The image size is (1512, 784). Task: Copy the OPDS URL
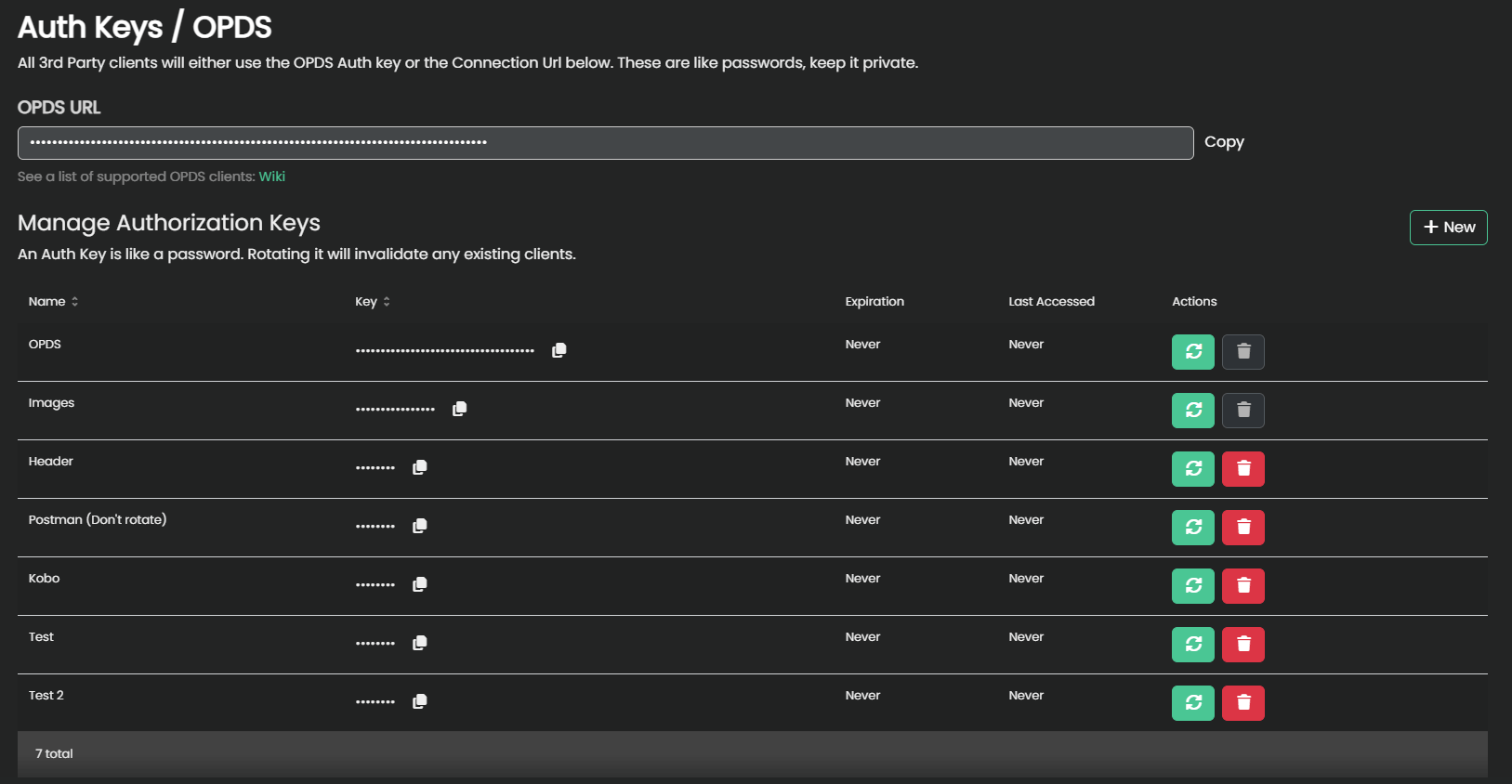click(1223, 142)
